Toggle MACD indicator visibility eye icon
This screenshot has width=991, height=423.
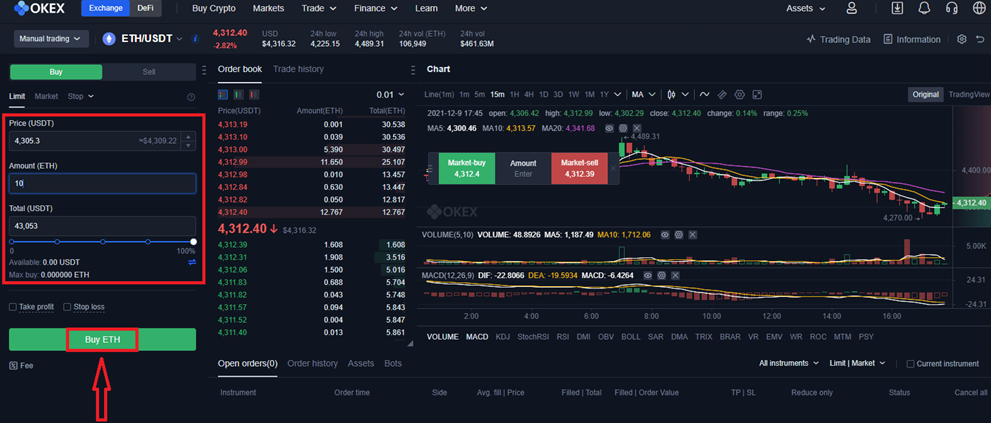pyautogui.click(x=648, y=276)
